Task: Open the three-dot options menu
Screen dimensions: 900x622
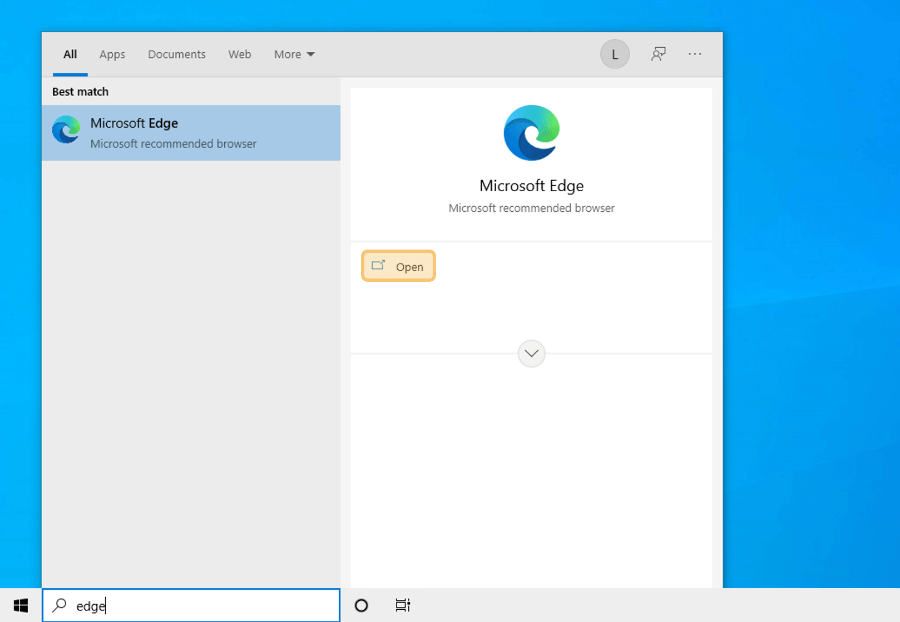Action: tap(695, 54)
